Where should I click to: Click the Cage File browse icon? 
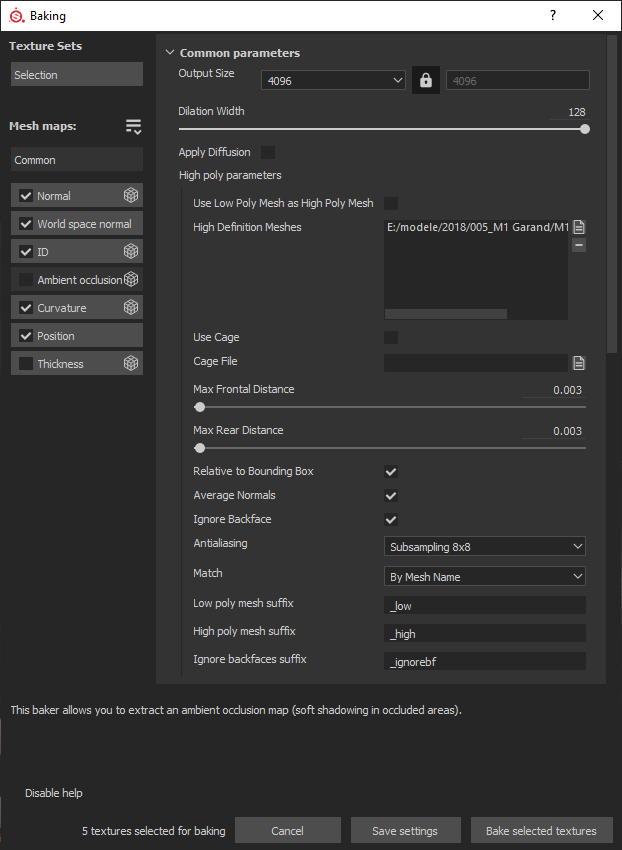point(579,362)
